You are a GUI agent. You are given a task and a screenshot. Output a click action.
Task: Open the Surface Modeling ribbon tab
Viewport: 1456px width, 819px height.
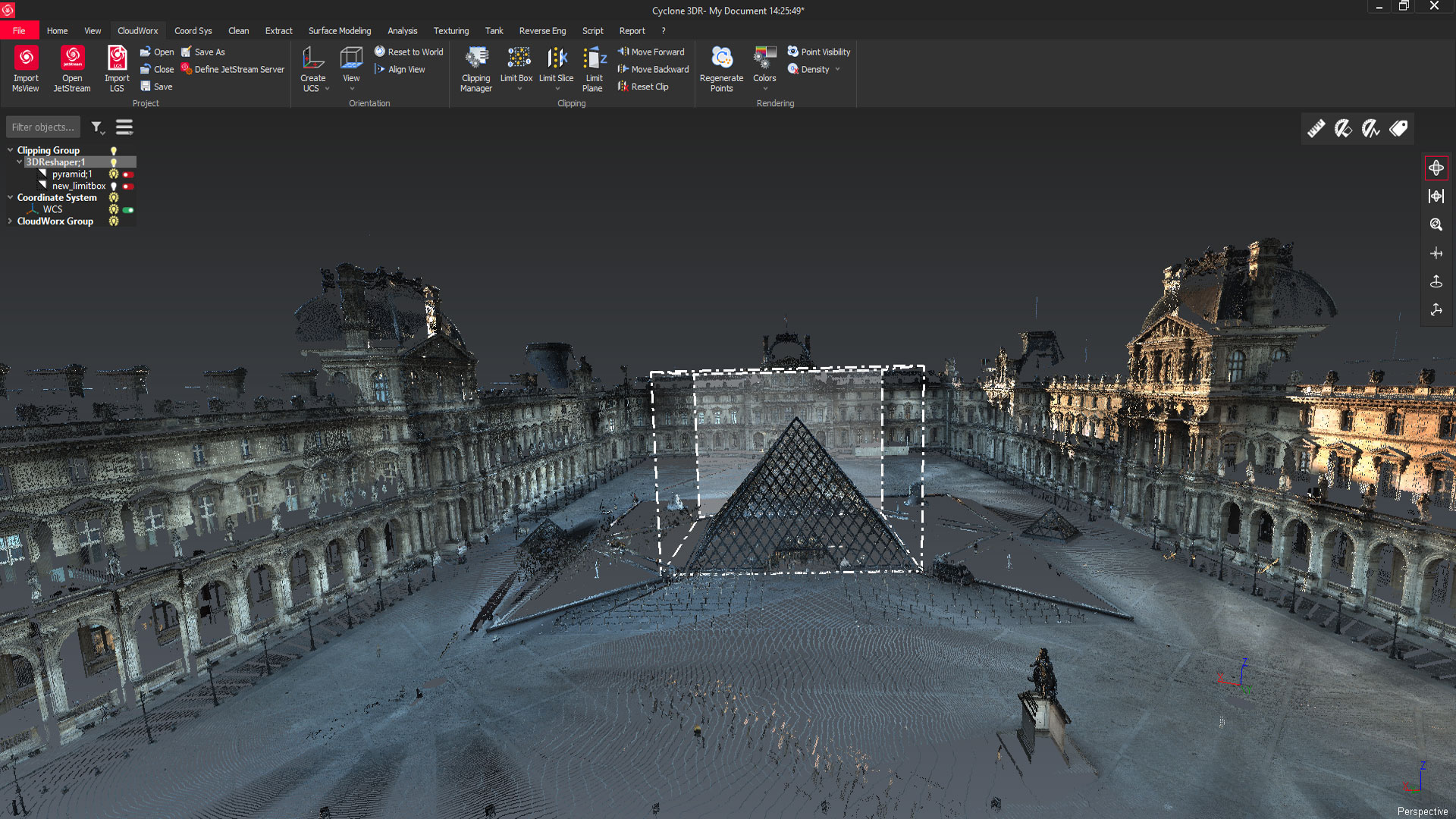click(339, 31)
